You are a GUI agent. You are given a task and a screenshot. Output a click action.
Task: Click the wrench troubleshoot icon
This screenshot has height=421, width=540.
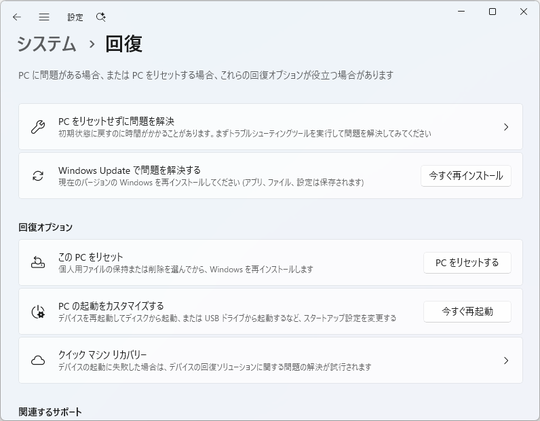(38, 127)
